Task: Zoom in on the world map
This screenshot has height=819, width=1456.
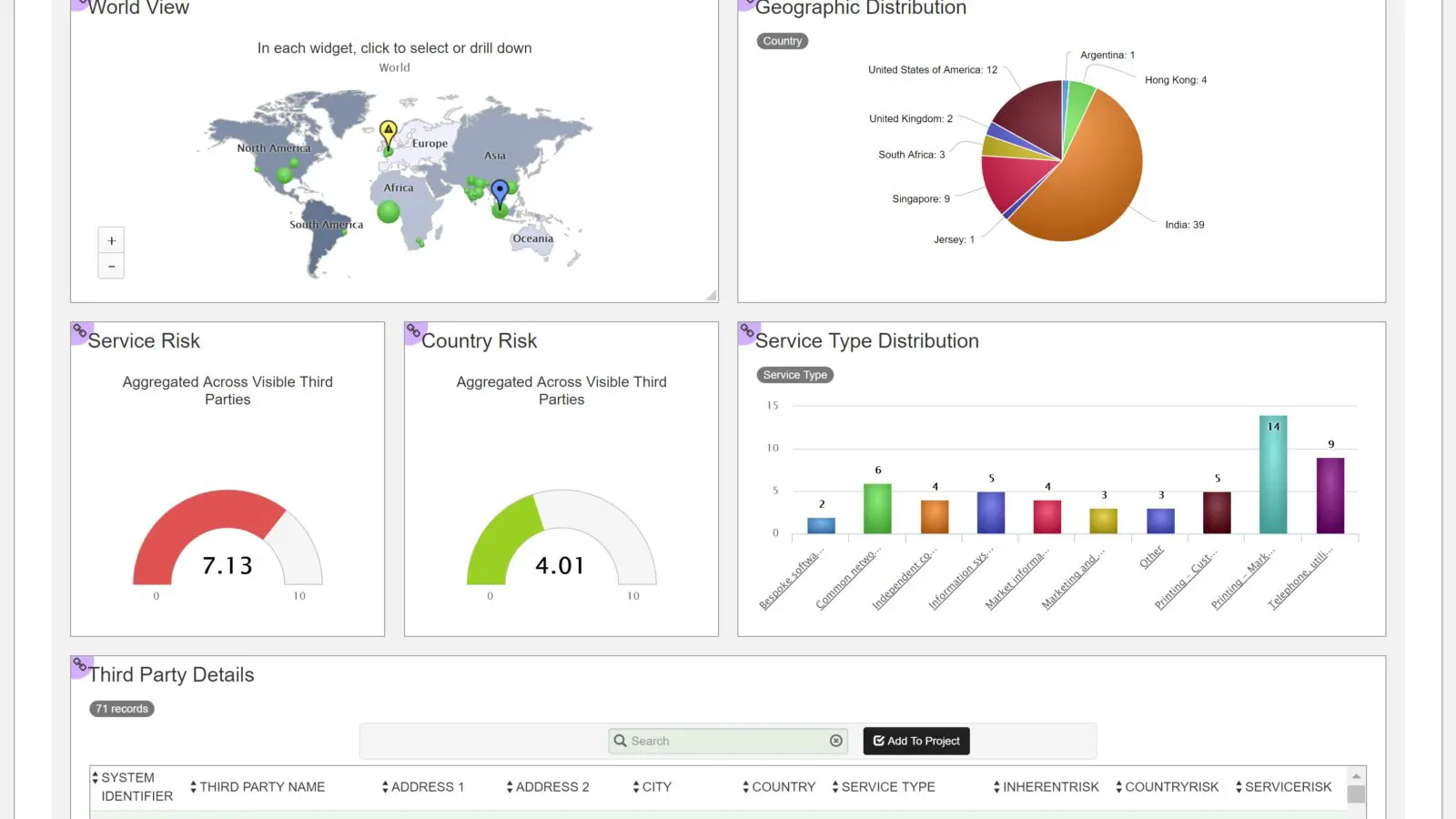Action: tap(111, 241)
